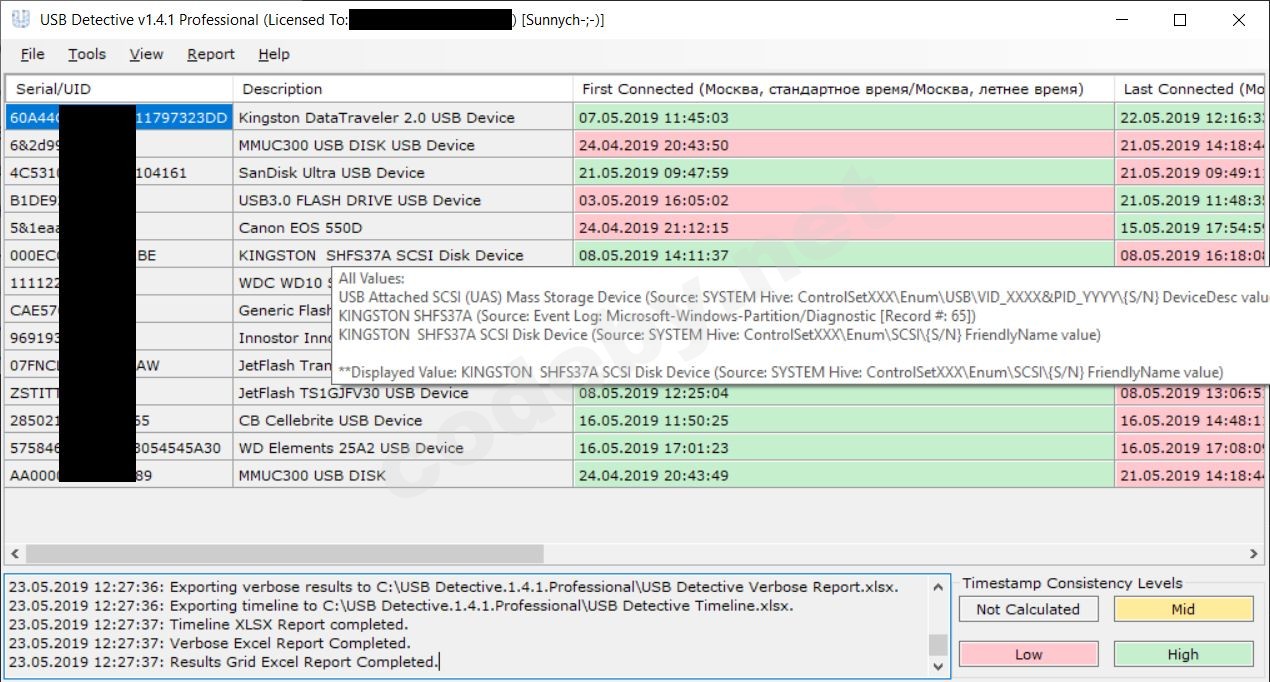Select the USB3.0 FLASH DRIVE USB Device description
Screen dimensions: 1270x682
(x=403, y=200)
